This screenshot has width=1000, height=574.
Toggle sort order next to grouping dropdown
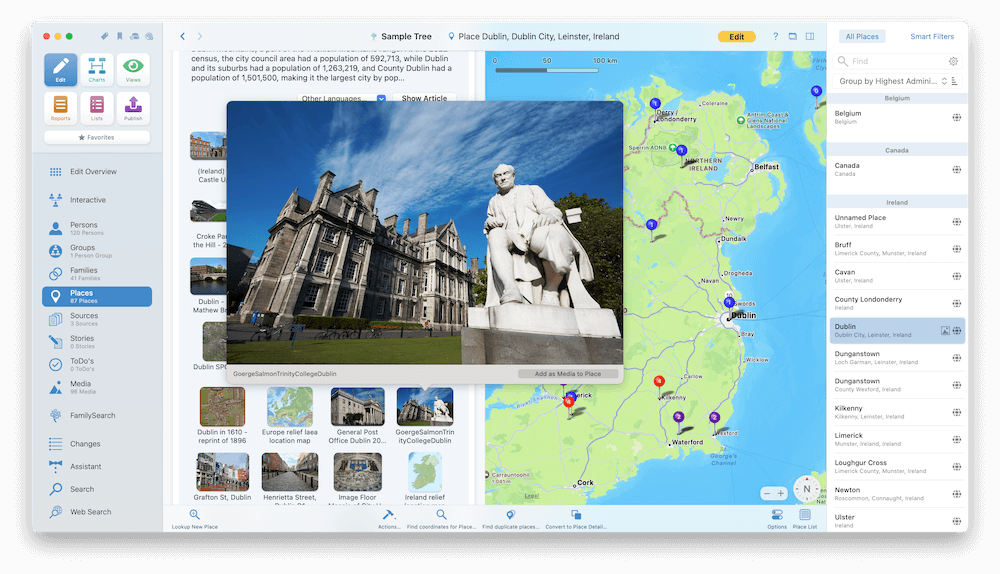(x=955, y=81)
